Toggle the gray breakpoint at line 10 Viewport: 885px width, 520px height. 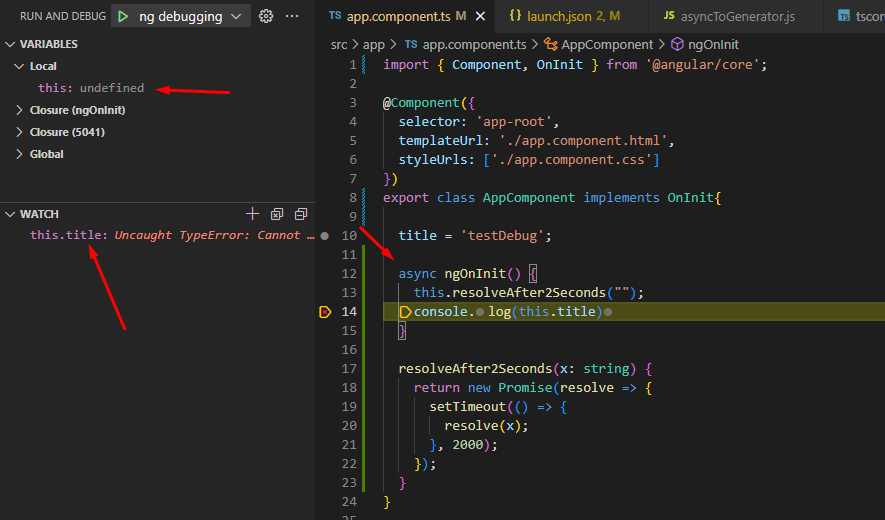(325, 236)
